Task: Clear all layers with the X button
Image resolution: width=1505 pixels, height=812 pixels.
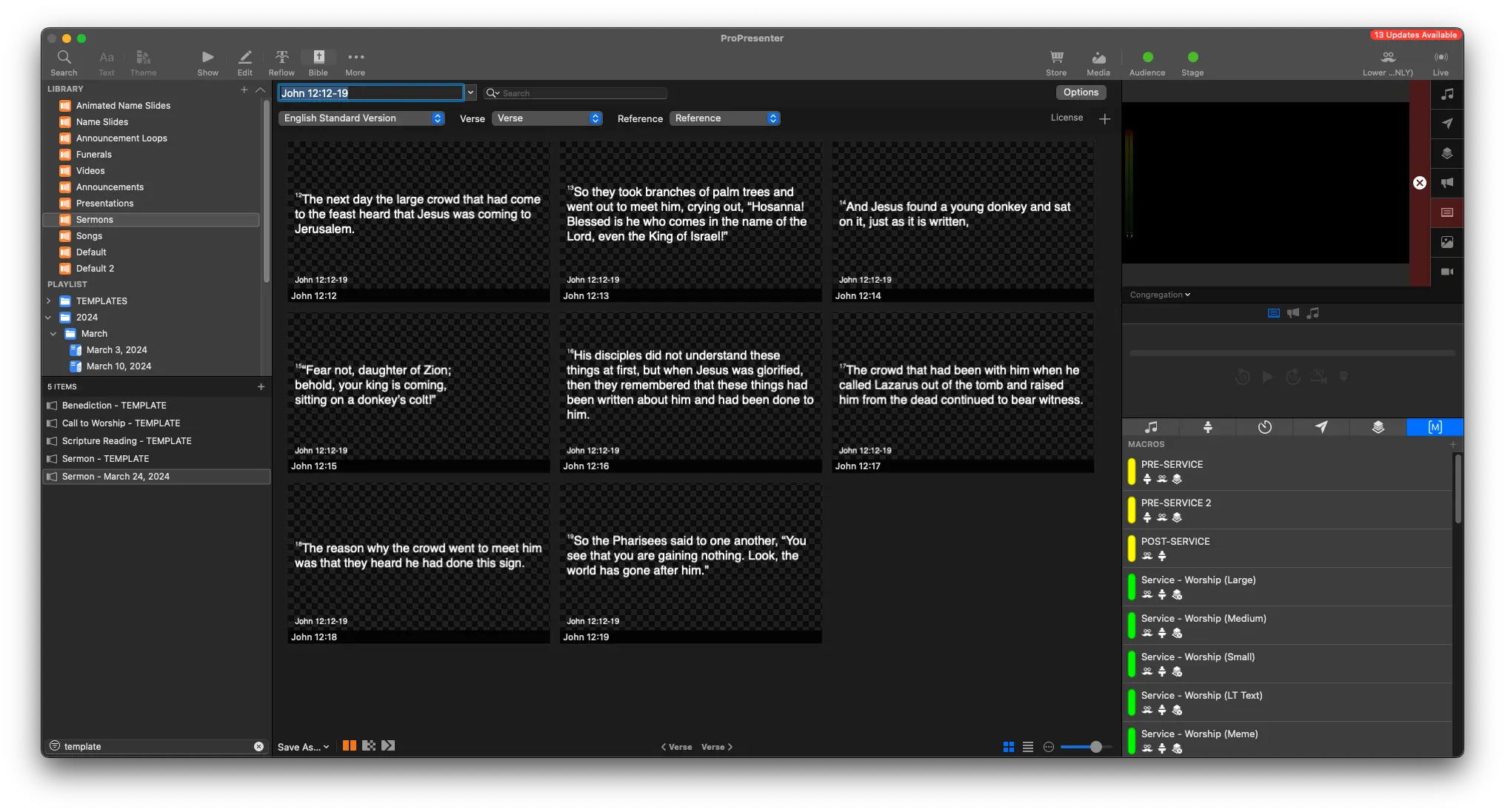Action: click(1419, 183)
